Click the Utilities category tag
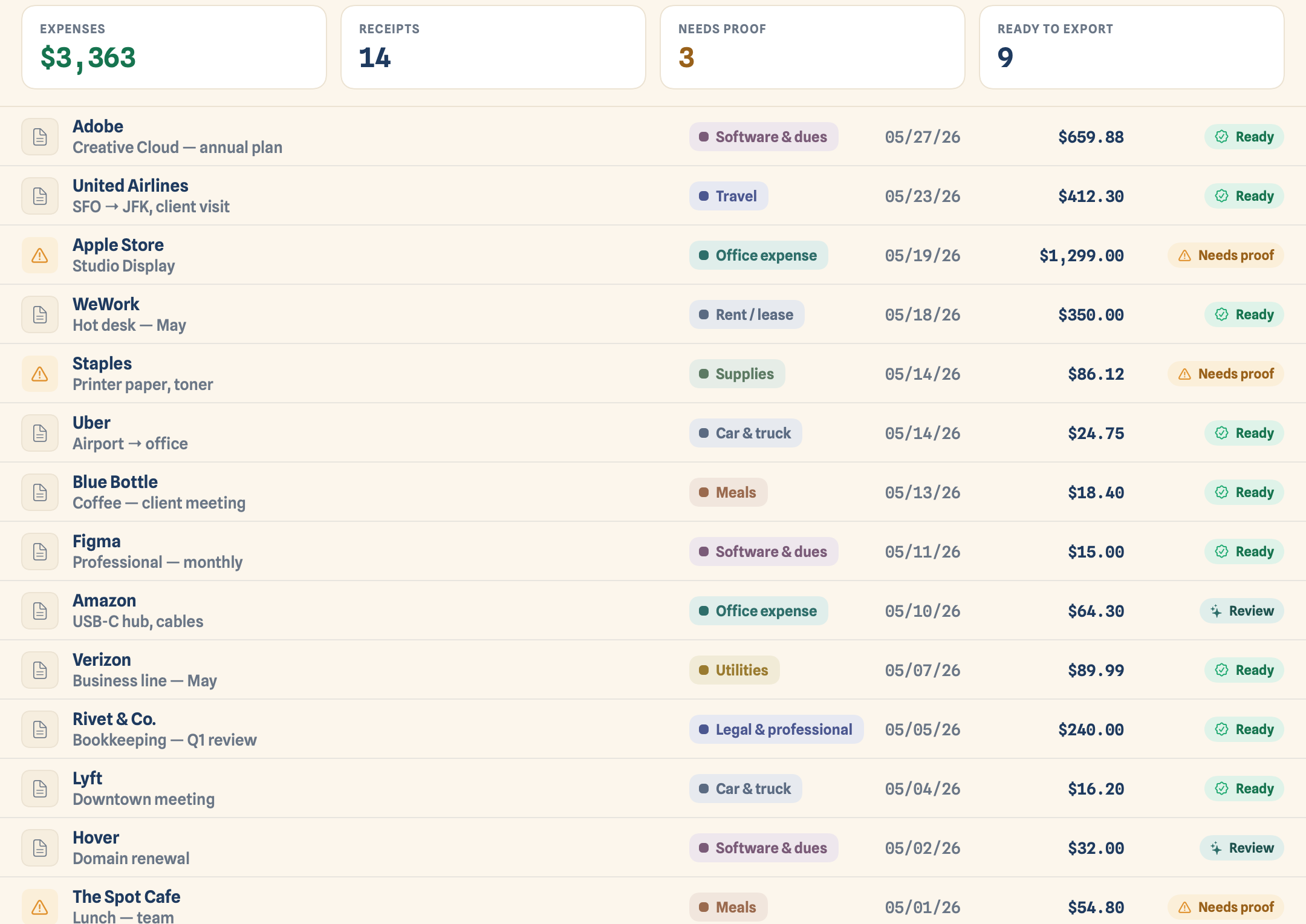Screen dimensions: 1306x924 735,670
